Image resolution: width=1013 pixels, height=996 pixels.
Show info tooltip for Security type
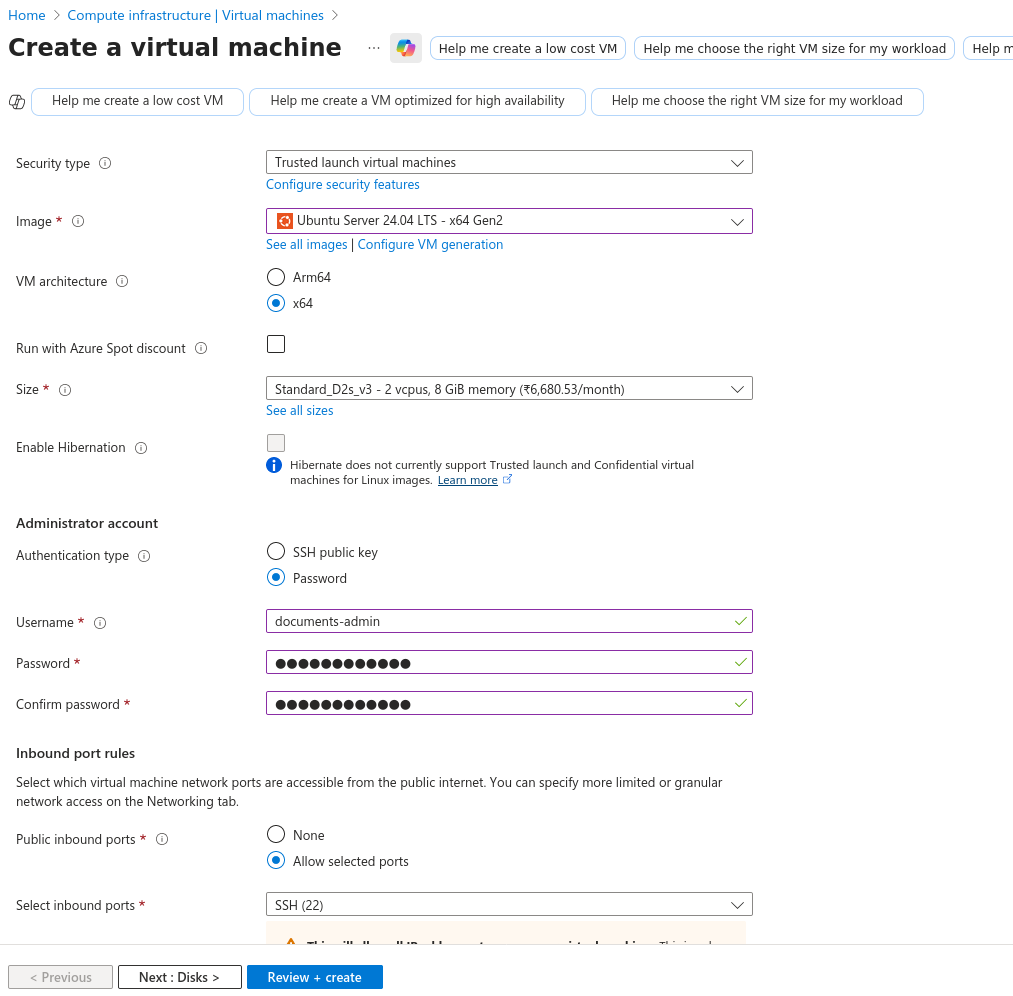pyautogui.click(x=105, y=163)
